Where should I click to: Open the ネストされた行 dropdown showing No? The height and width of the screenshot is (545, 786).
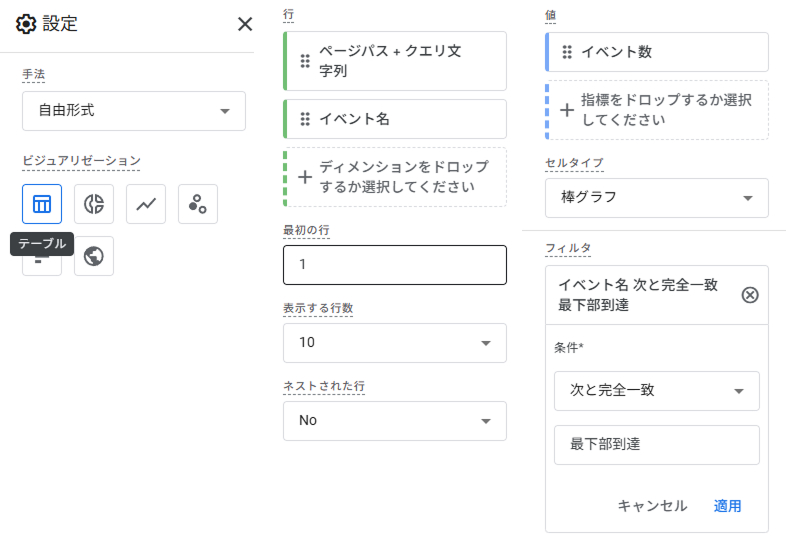point(395,421)
